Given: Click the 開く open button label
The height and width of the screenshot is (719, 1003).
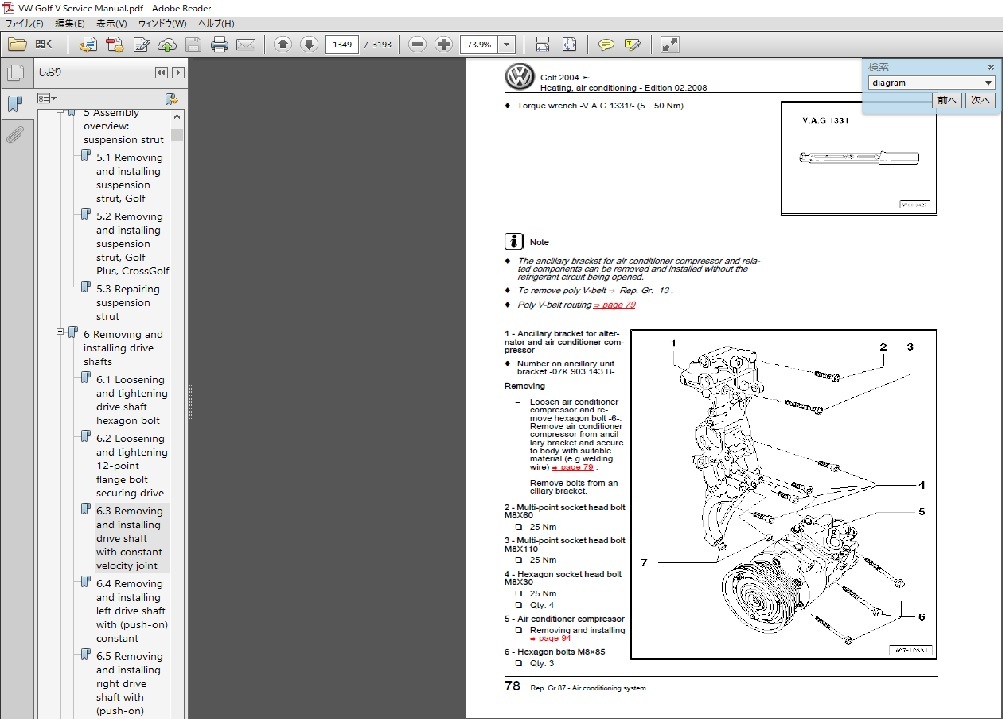Looking at the screenshot, I should [x=44, y=44].
